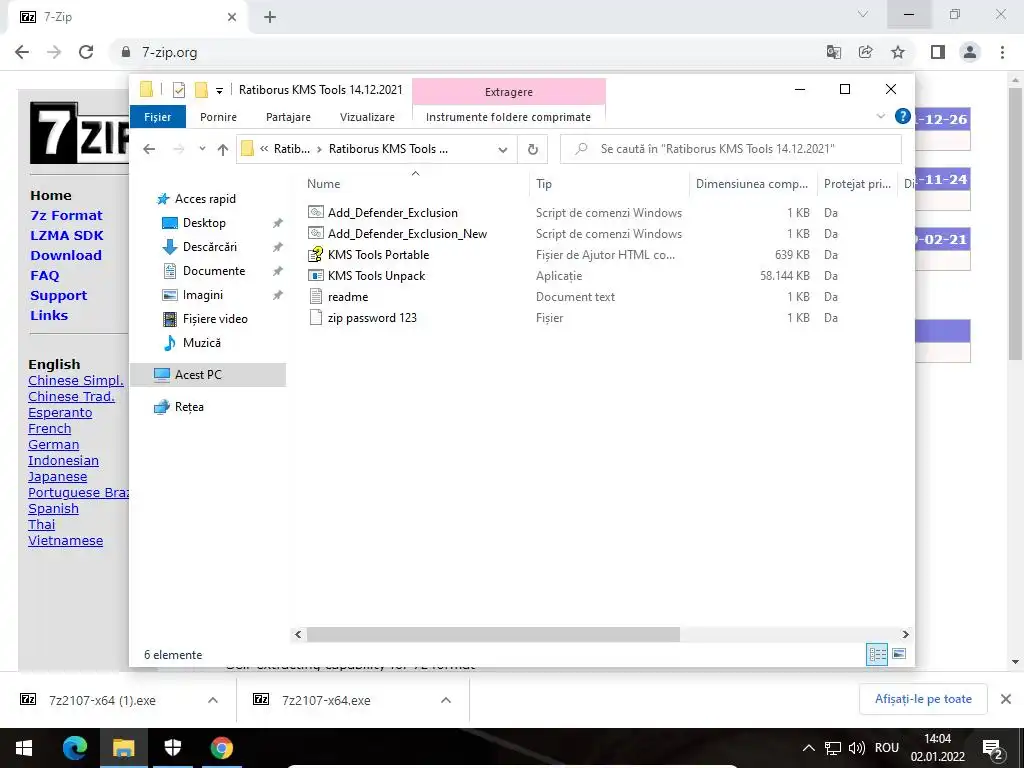Open Chrome tab search chevron
1024x768 pixels.
tap(863, 14)
